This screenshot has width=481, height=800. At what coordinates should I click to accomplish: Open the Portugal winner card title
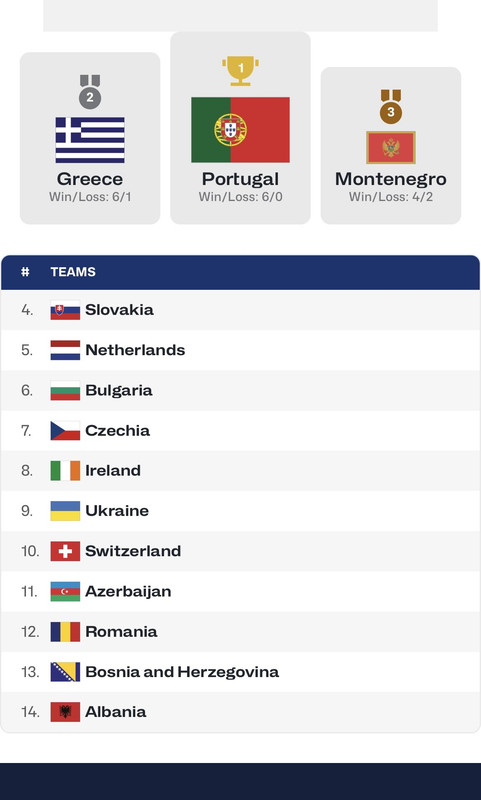point(240,179)
